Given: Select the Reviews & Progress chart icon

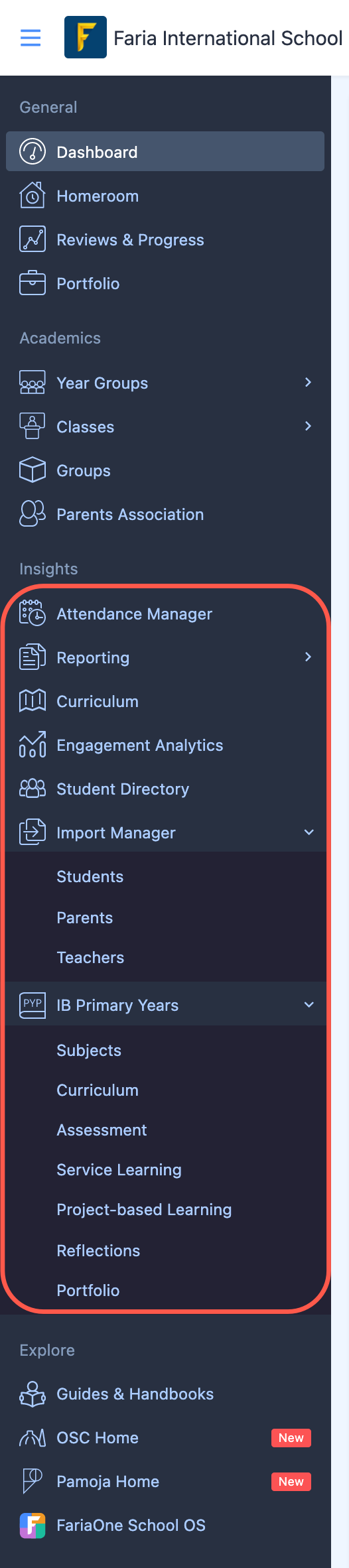Looking at the screenshot, I should point(33,239).
